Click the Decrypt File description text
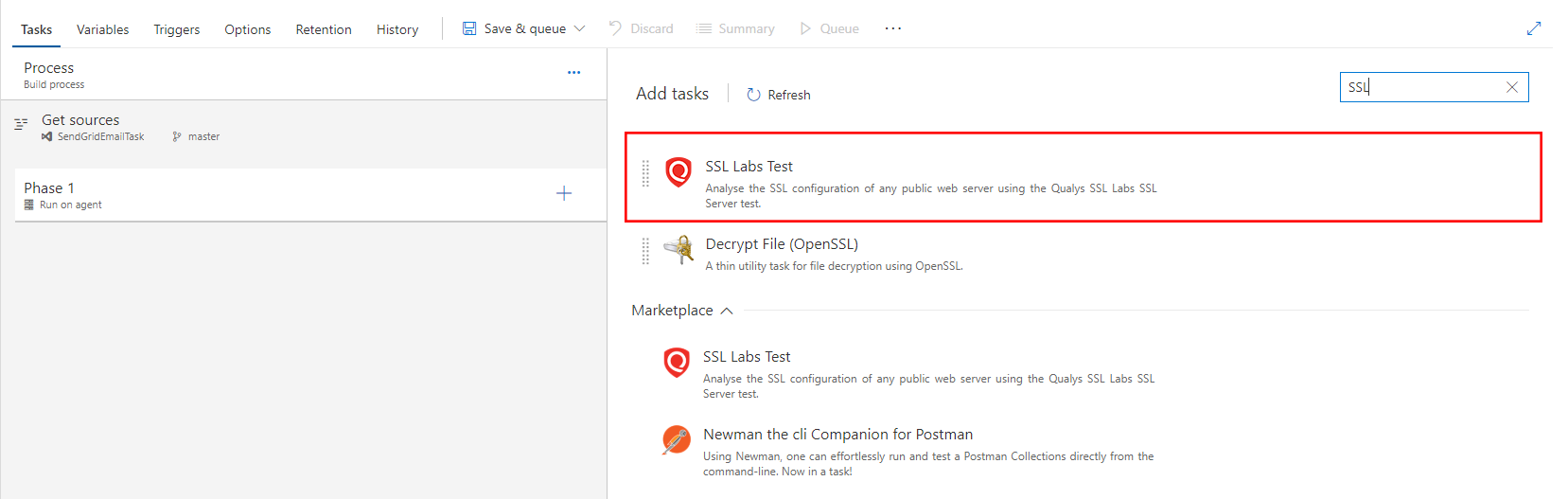 pos(835,266)
